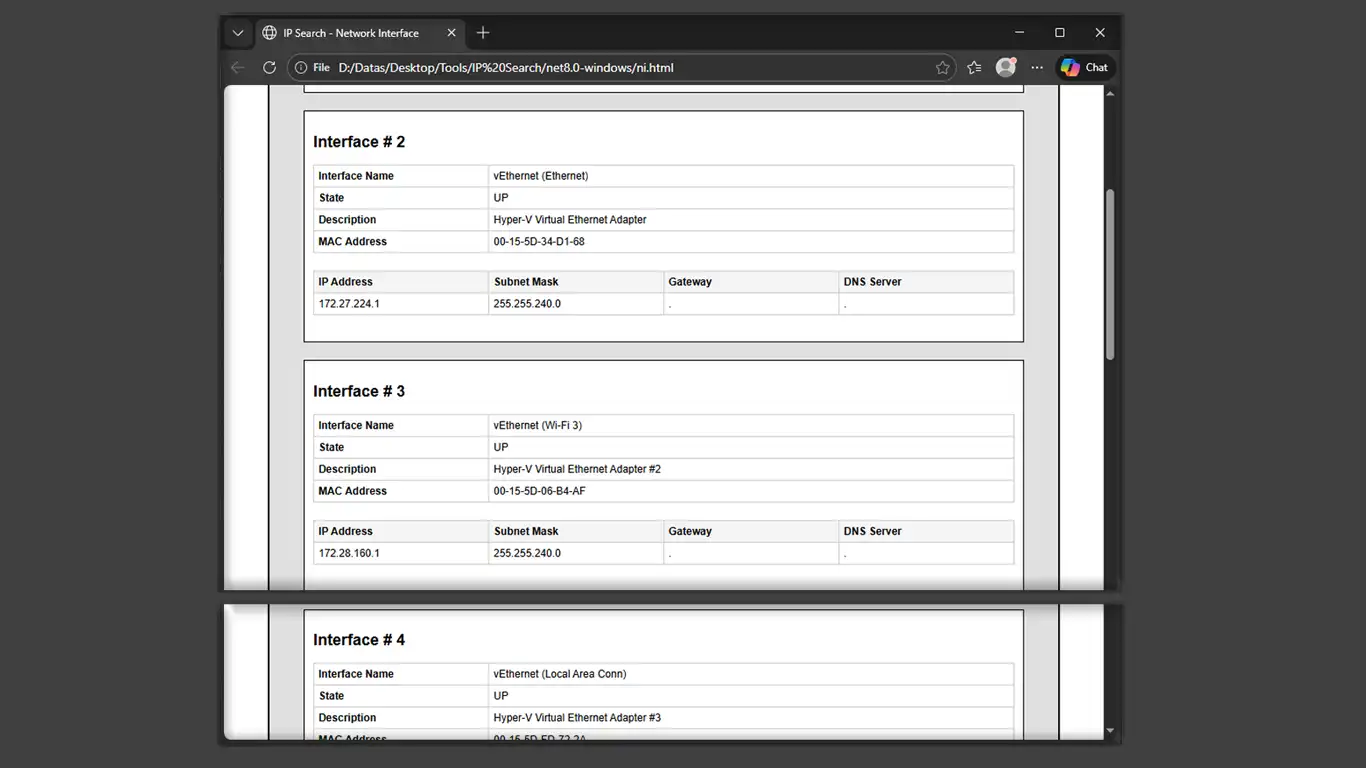Open the browser profile avatar
Screen dimensions: 1366x768
(1006, 68)
